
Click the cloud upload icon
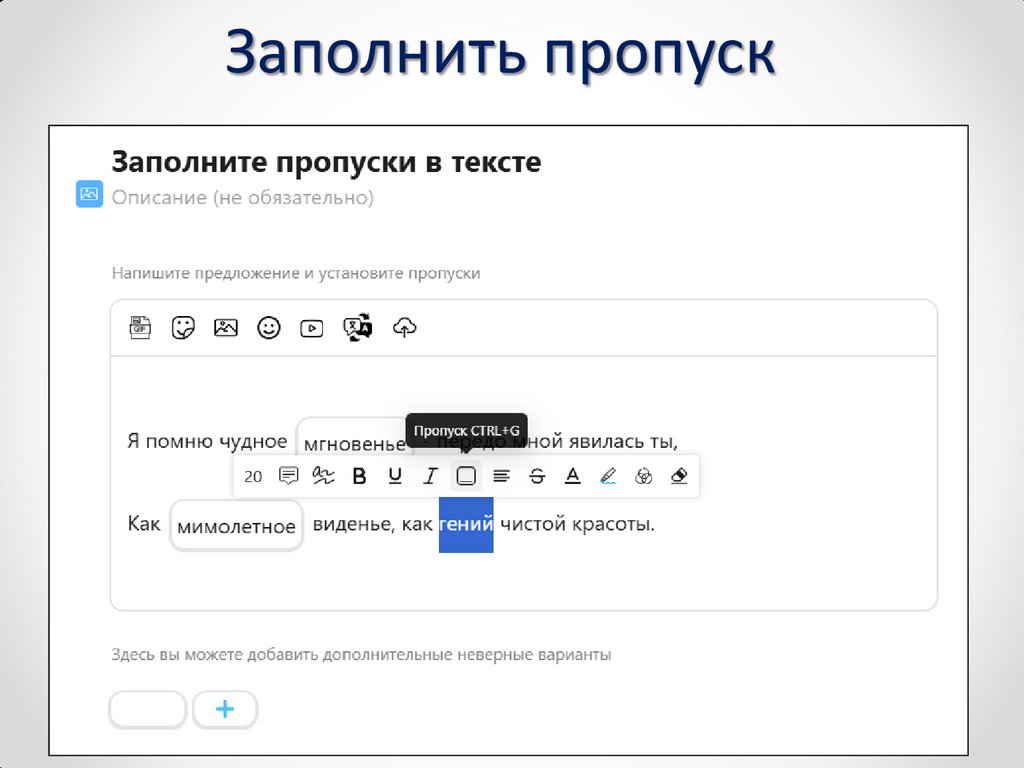coord(404,328)
